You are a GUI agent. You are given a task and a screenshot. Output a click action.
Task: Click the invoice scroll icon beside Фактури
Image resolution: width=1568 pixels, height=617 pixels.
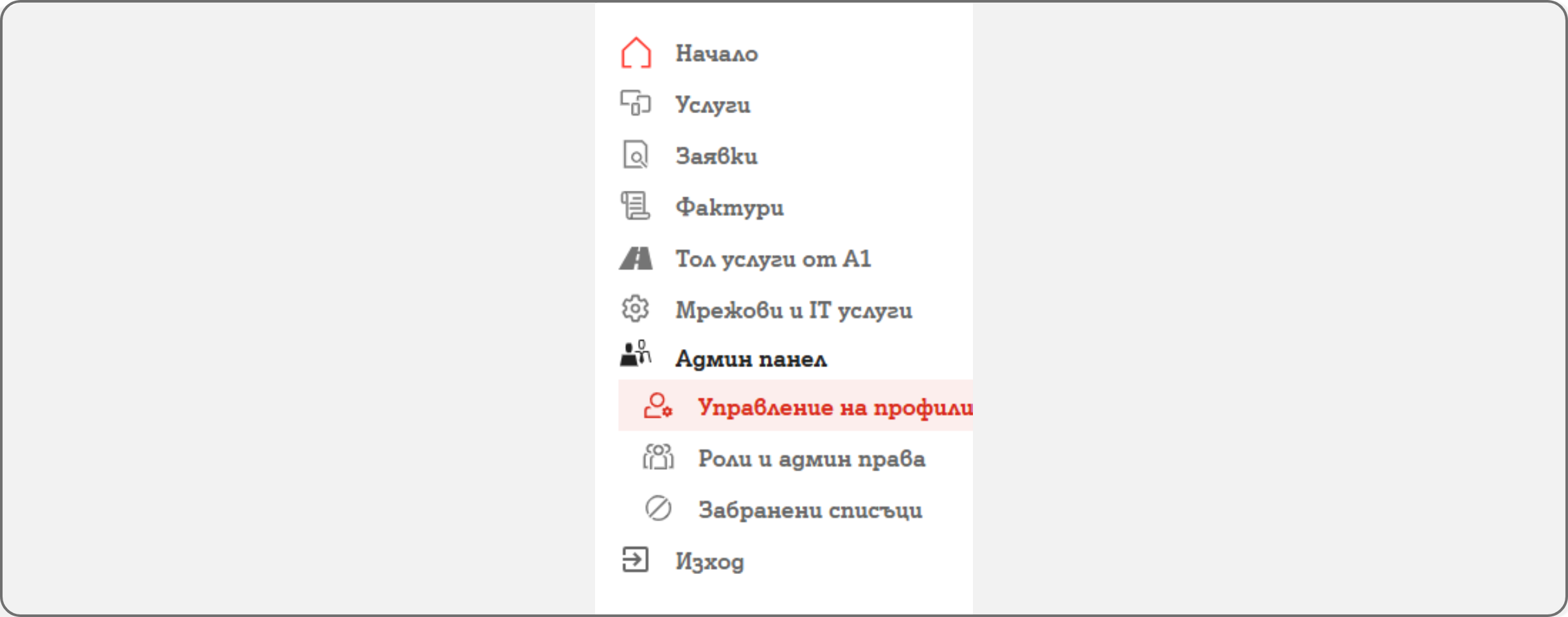pos(636,206)
